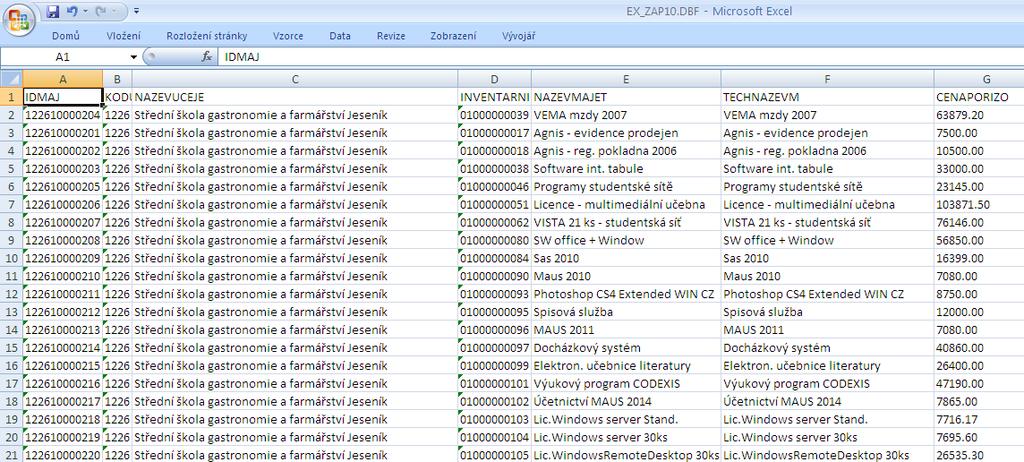Select column A header
Viewport: 1024px width, 462px height.
point(63,79)
